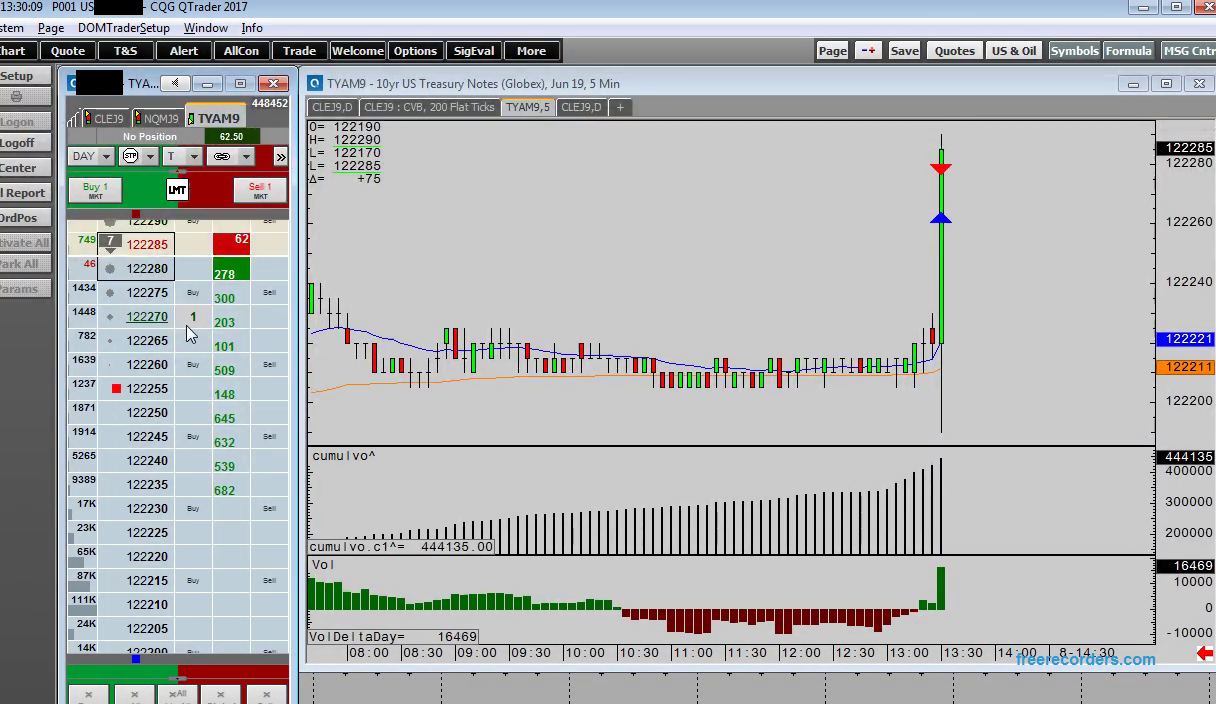1216x704 pixels.
Task: Open the CLEJ9 : CVB, 200 Flat Ticks chart tab
Action: click(429, 107)
